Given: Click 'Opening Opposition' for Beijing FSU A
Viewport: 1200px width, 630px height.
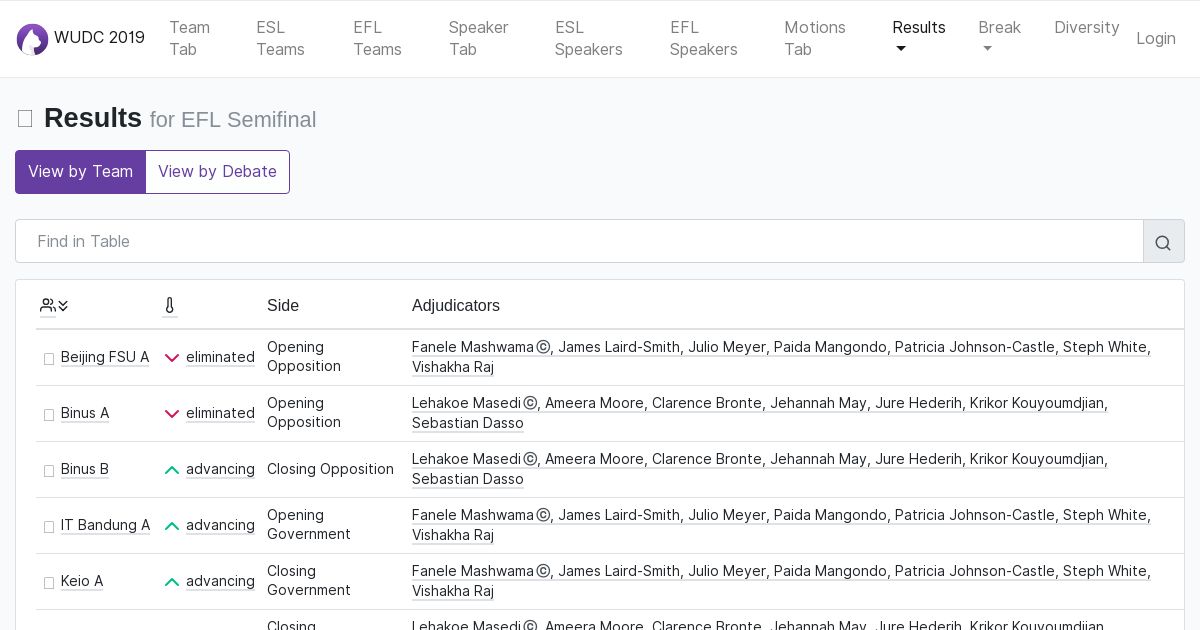Looking at the screenshot, I should point(304,357).
